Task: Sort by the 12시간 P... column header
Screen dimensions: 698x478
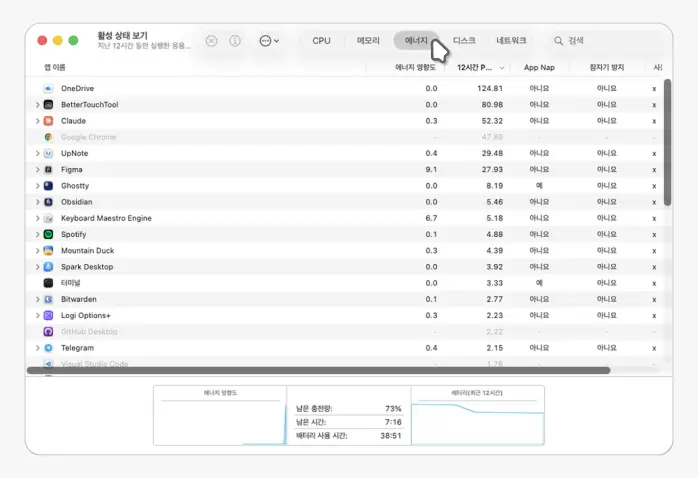Action: coord(475,68)
